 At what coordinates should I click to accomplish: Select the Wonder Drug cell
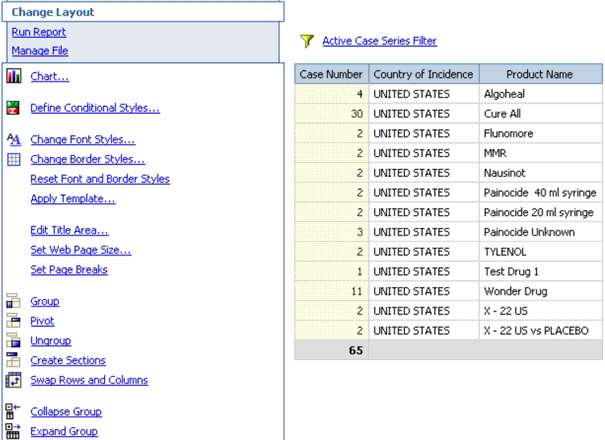[541, 291]
